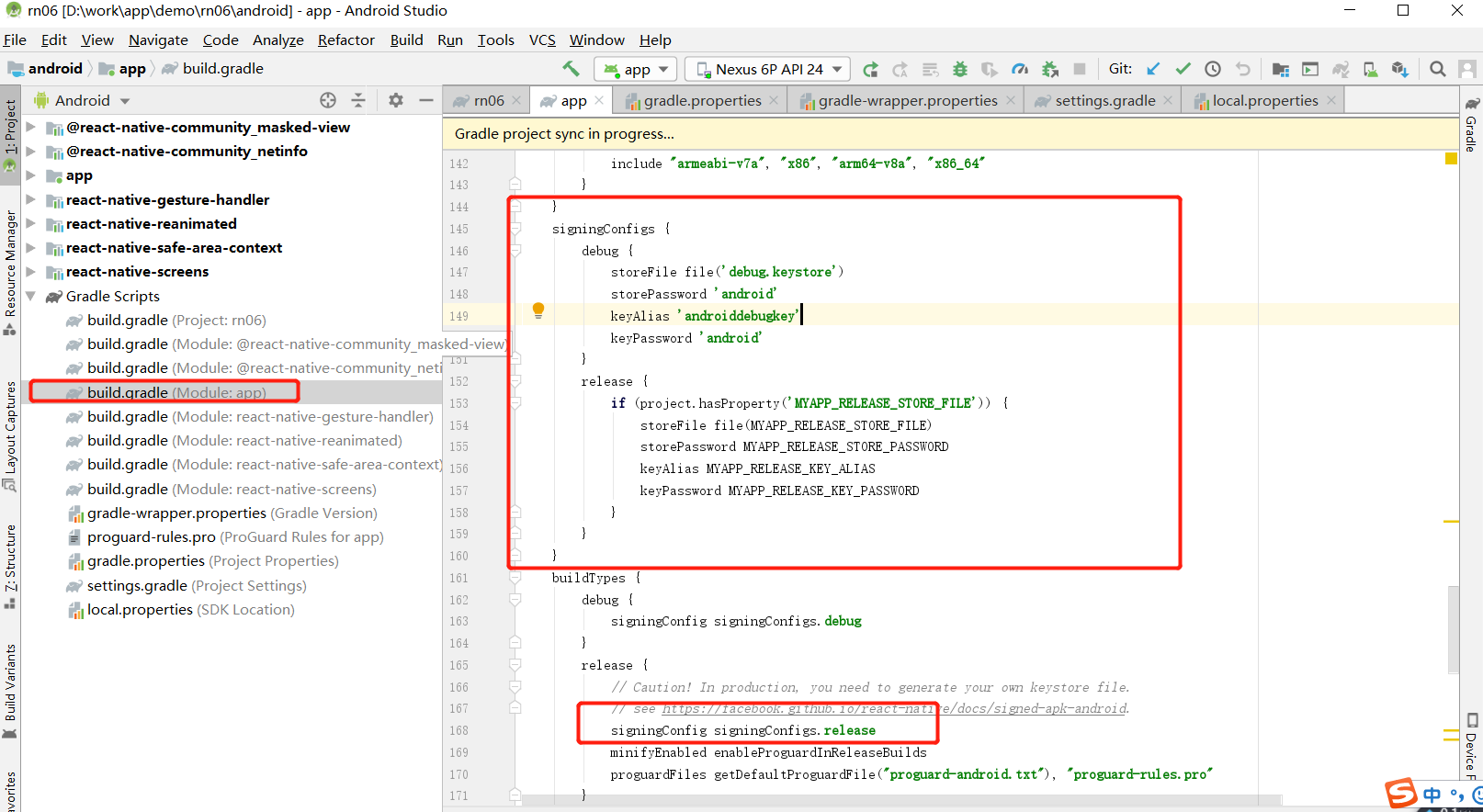
Task: Open the Build Variants tool window
Action: [10, 691]
